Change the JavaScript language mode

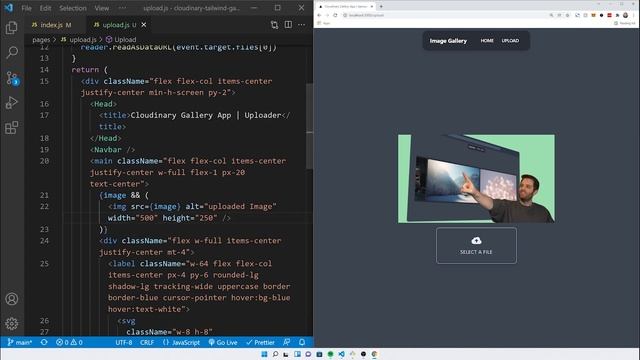point(181,342)
